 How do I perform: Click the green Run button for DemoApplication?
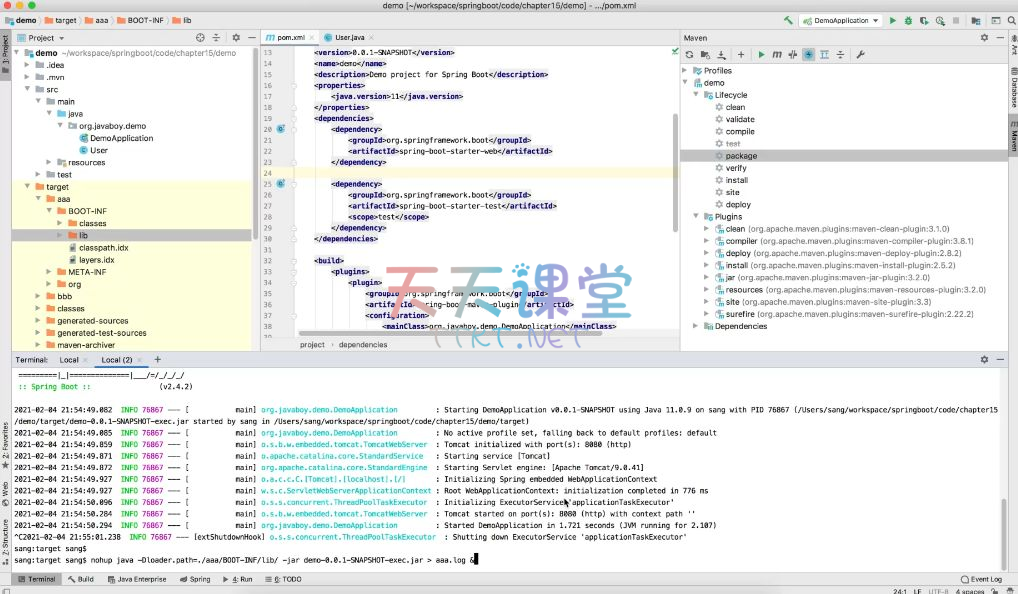coord(893,20)
